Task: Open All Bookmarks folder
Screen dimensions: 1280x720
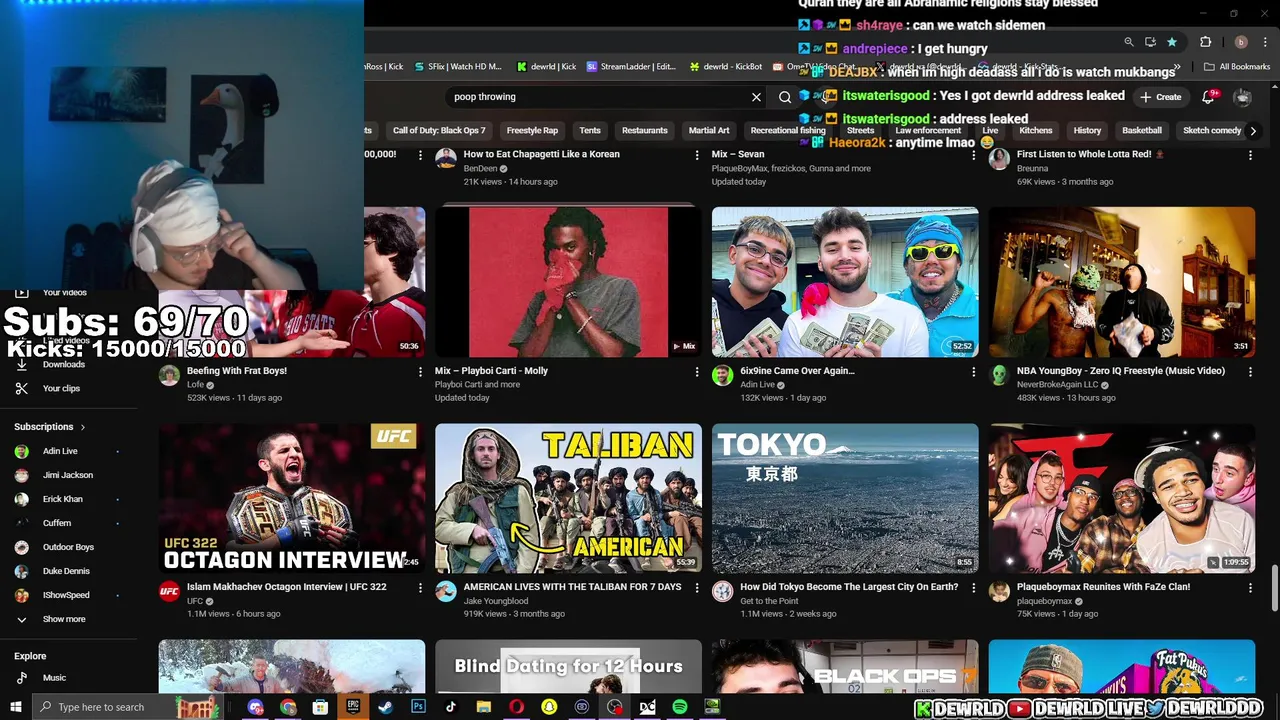Action: point(1237,67)
